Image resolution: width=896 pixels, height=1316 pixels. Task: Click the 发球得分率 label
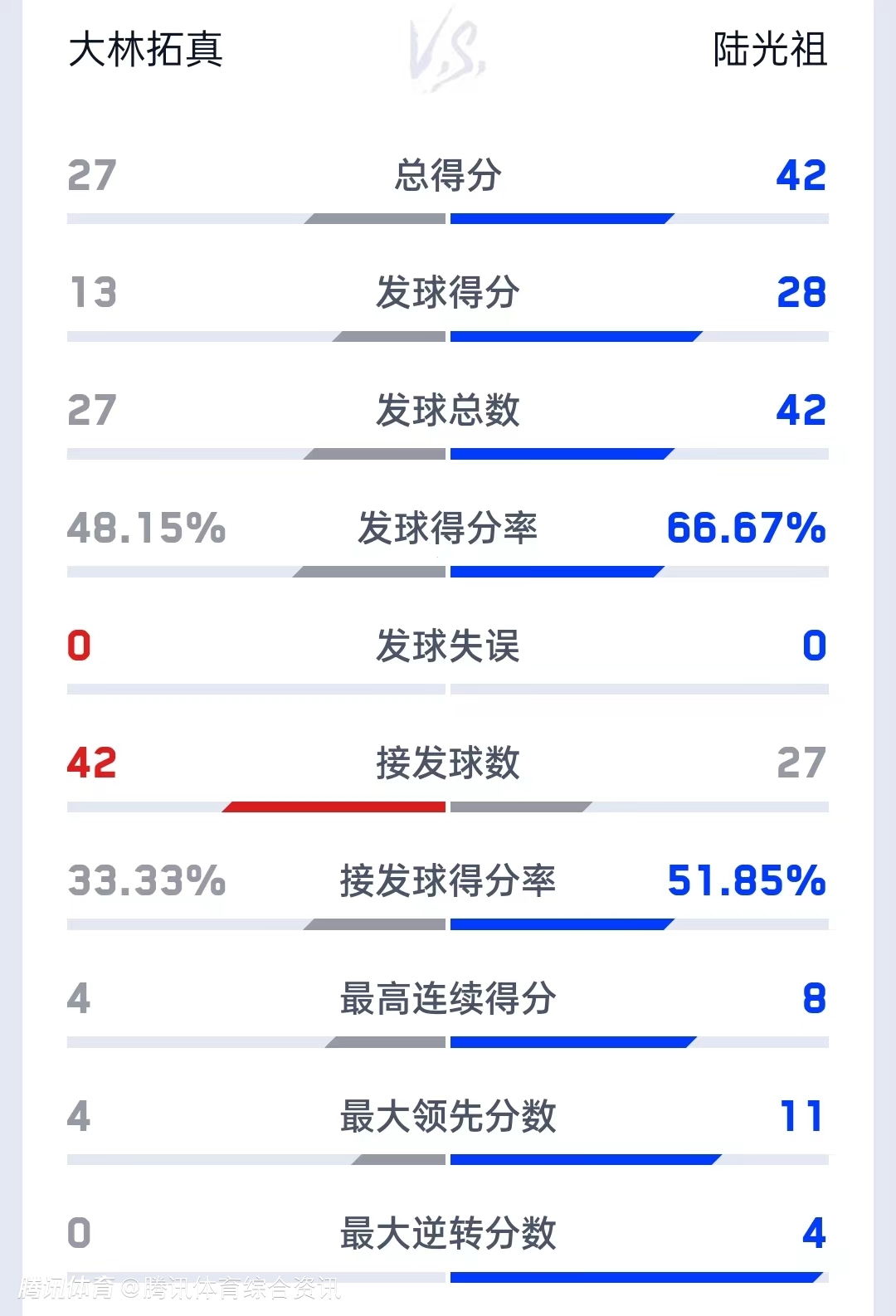[448, 529]
